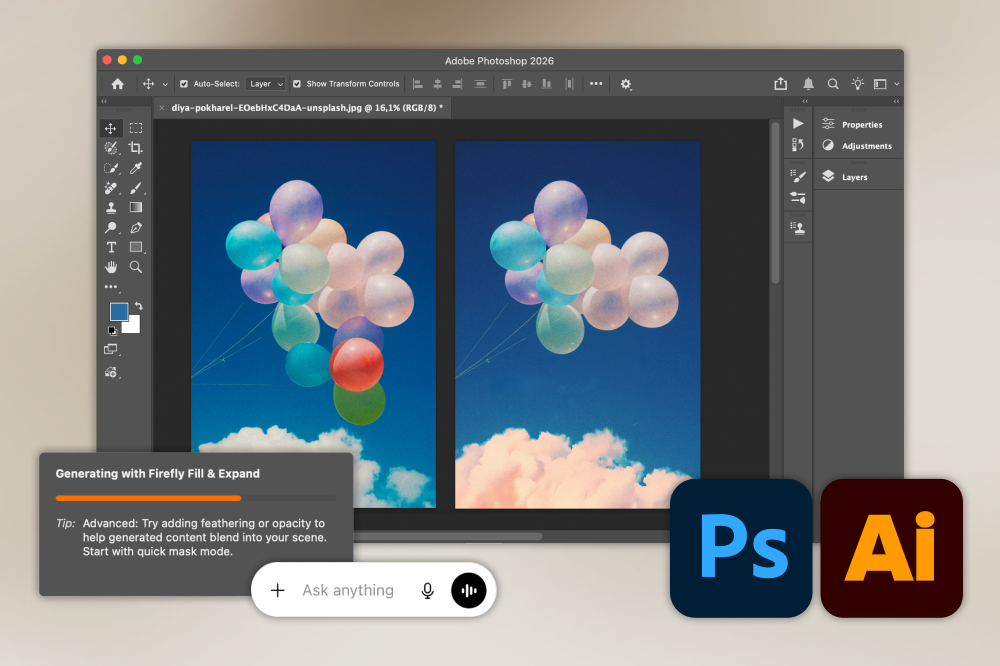1000x666 pixels.
Task: Align bottom edges
Action: [x=547, y=84]
